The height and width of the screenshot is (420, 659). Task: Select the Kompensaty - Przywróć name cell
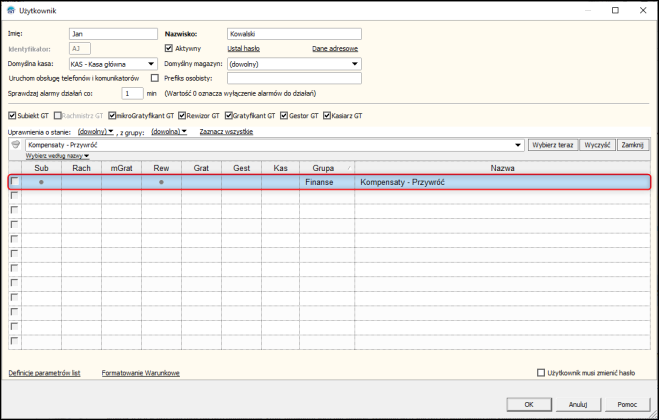[x=502, y=182]
